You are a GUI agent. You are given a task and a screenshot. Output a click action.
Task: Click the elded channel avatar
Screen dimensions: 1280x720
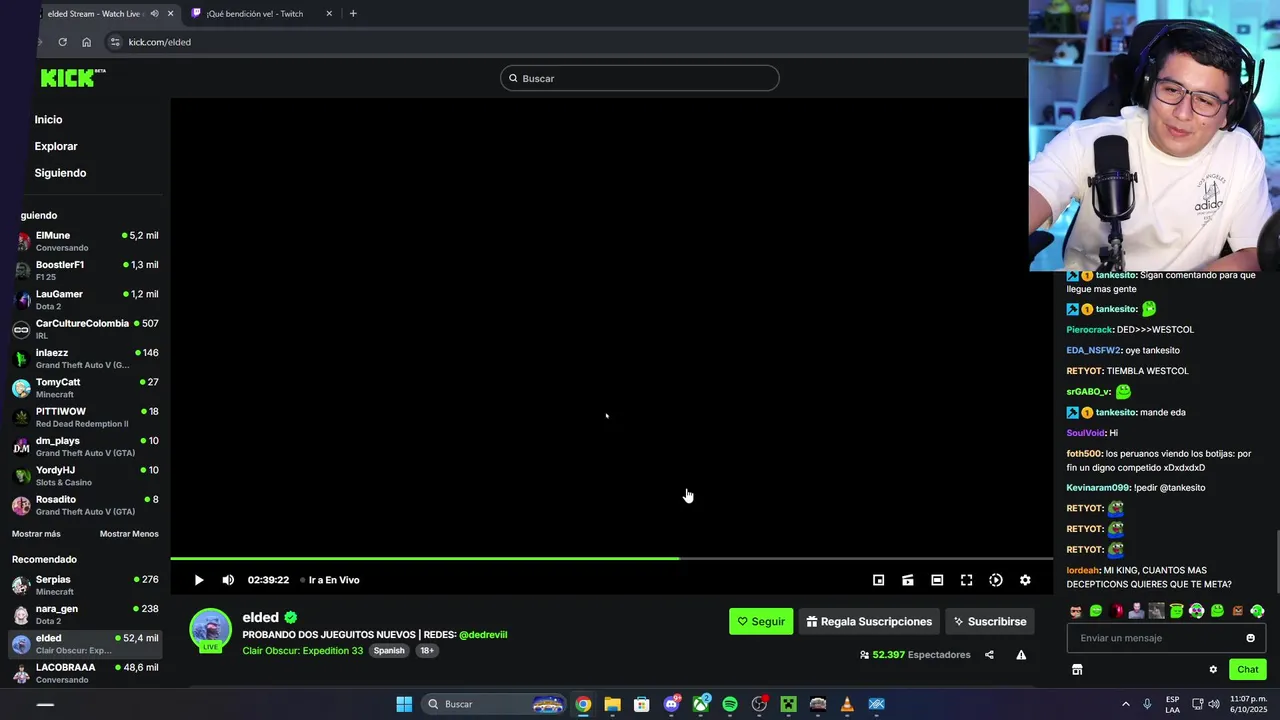click(x=211, y=630)
